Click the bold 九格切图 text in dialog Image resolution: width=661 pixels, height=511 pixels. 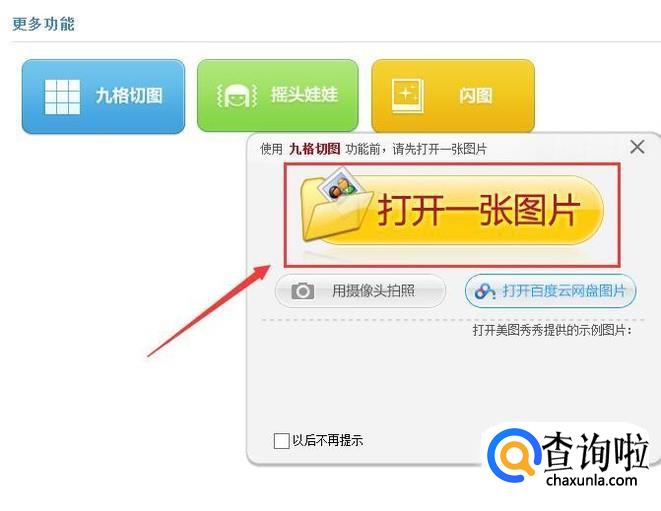(314, 149)
